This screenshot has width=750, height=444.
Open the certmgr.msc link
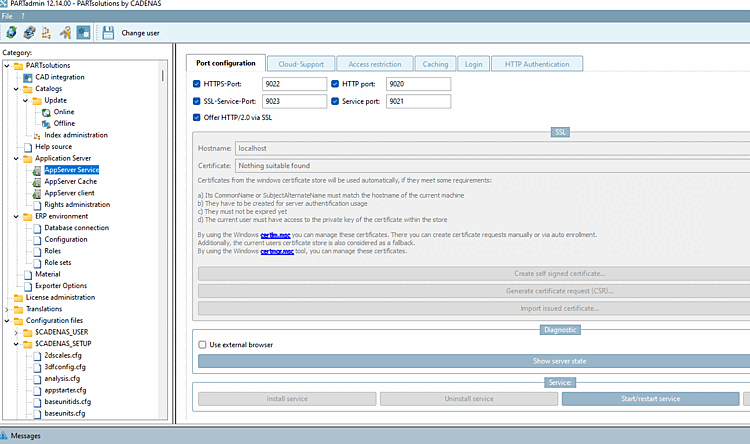(277, 251)
